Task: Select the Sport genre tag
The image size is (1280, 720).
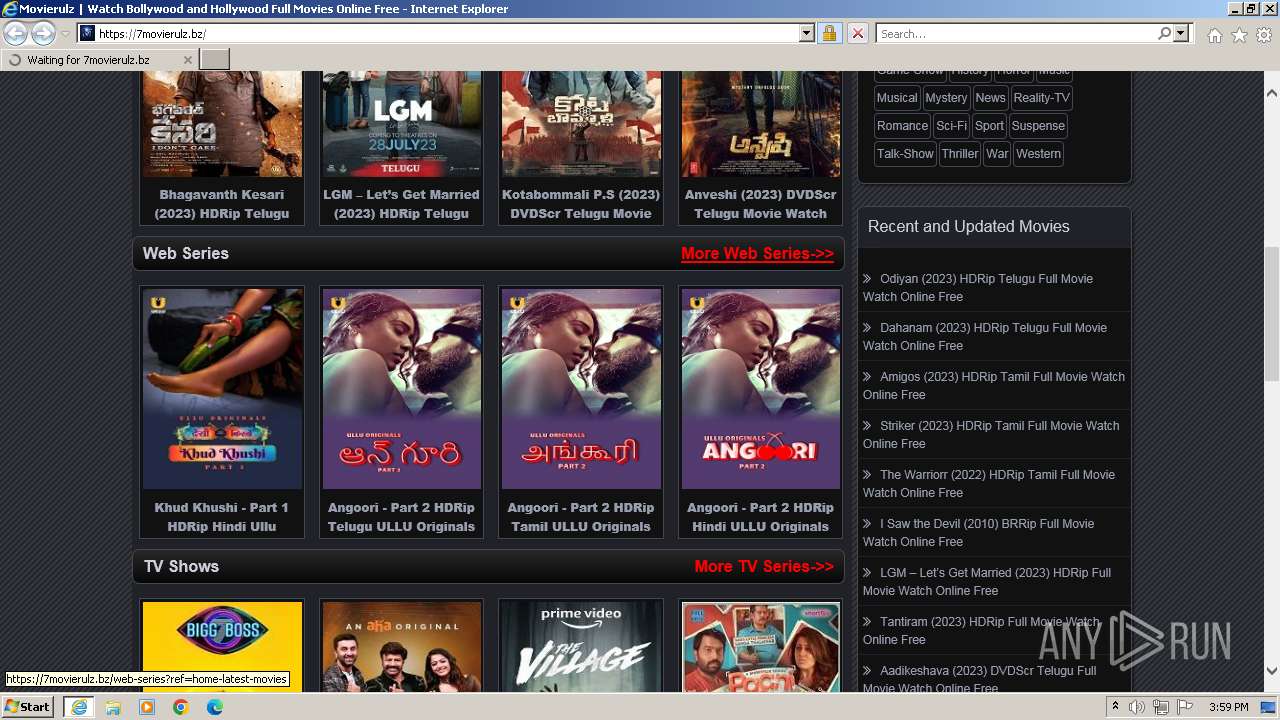Action: (x=989, y=126)
